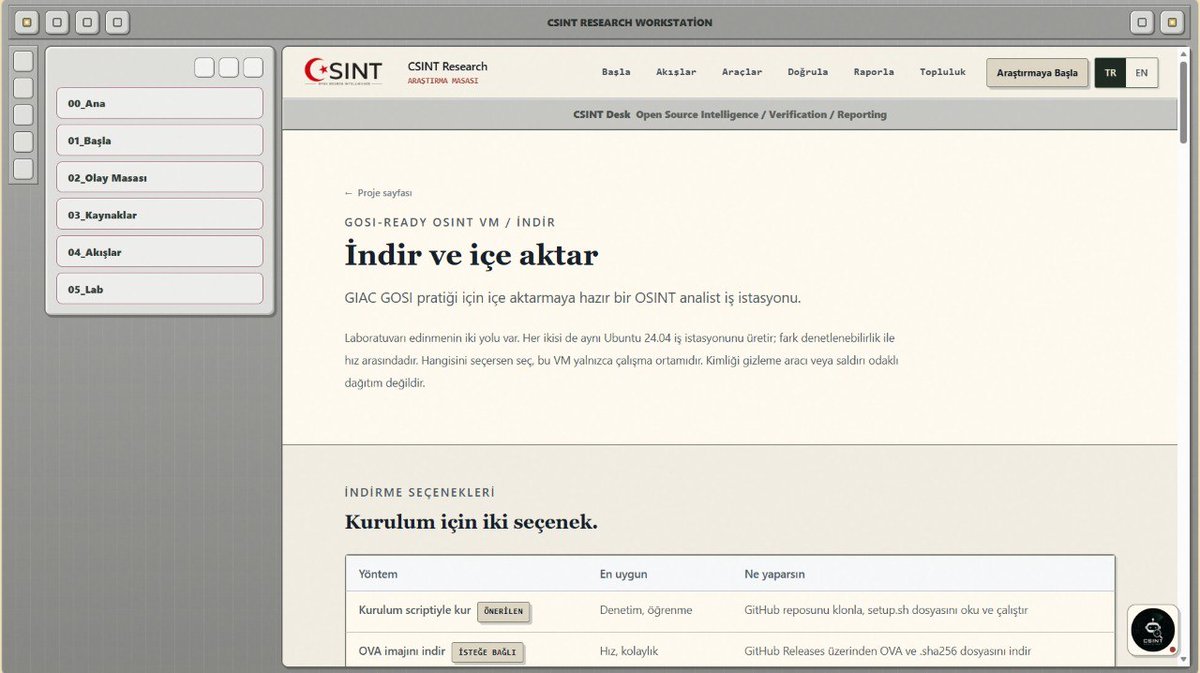The image size is (1200, 673).
Task: Click the Kurulum için iki seçenek heading
Action: 471,522
